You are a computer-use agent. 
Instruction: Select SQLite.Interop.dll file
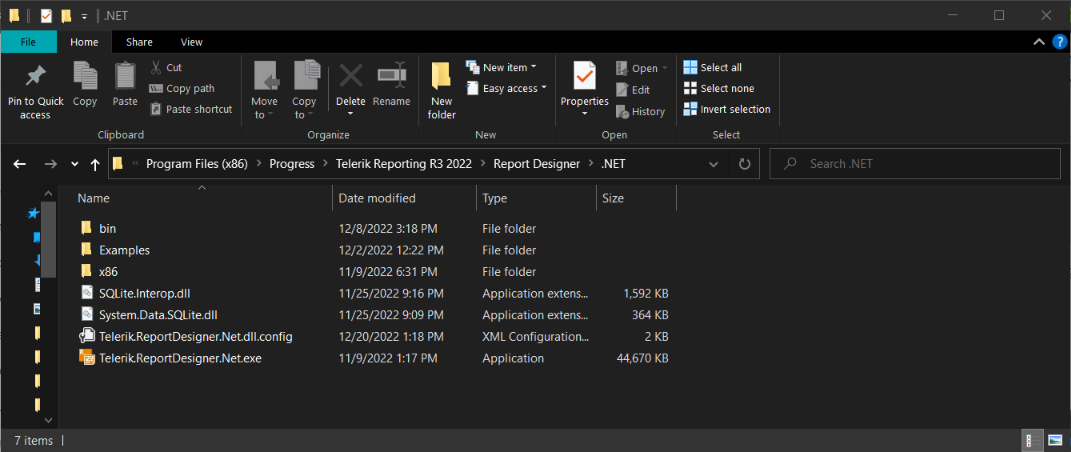pyautogui.click(x=144, y=294)
